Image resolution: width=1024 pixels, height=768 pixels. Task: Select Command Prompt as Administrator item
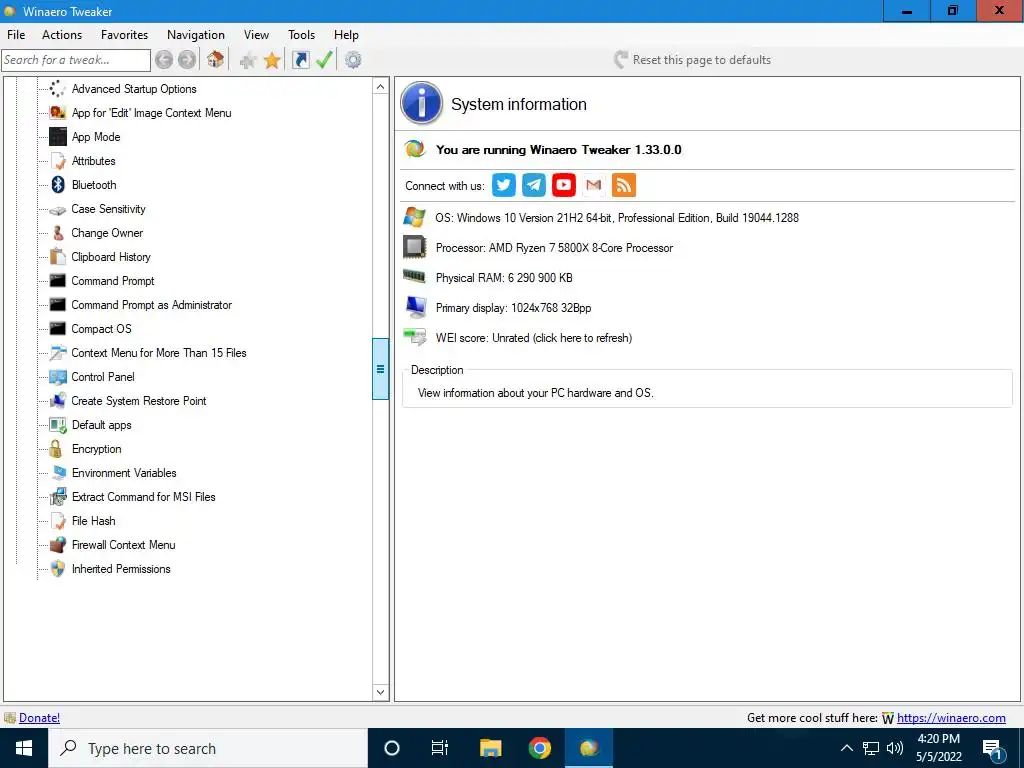[x=152, y=305]
